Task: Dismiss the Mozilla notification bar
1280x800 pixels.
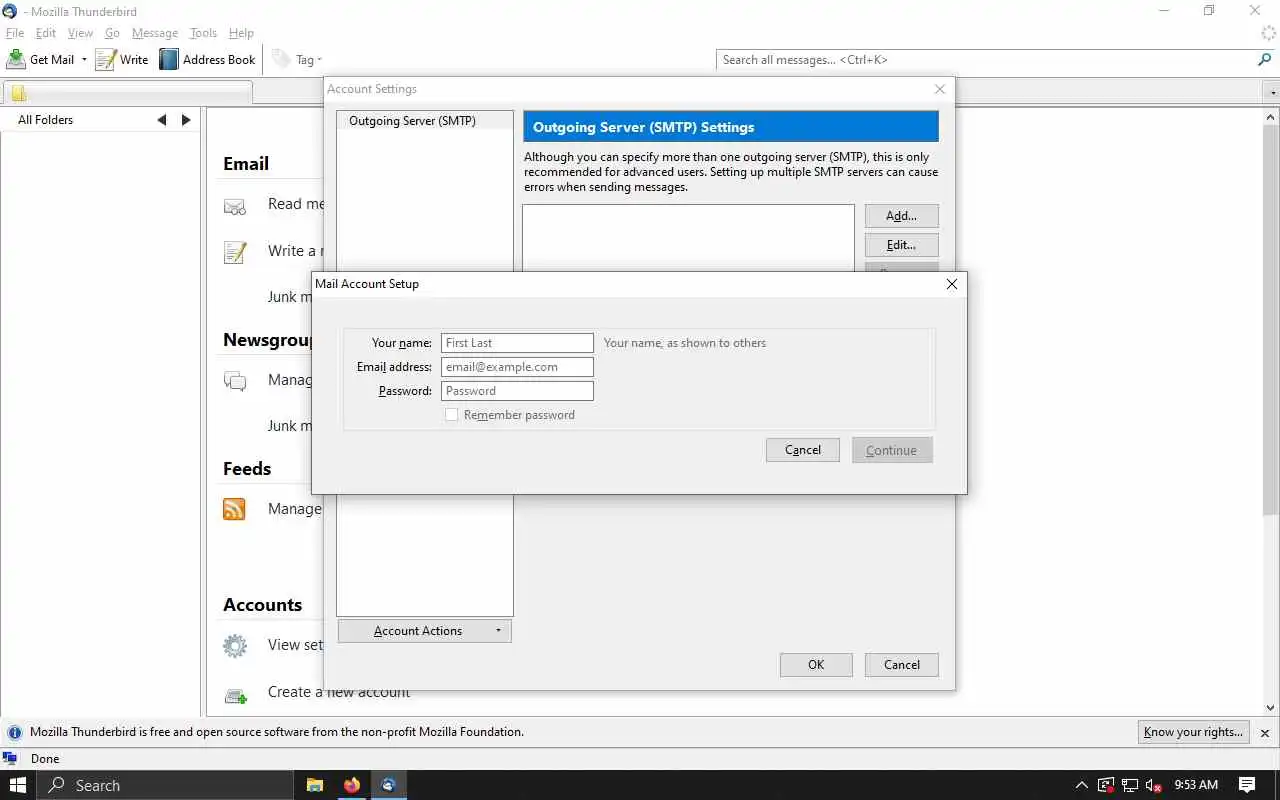Action: pyautogui.click(x=1265, y=733)
